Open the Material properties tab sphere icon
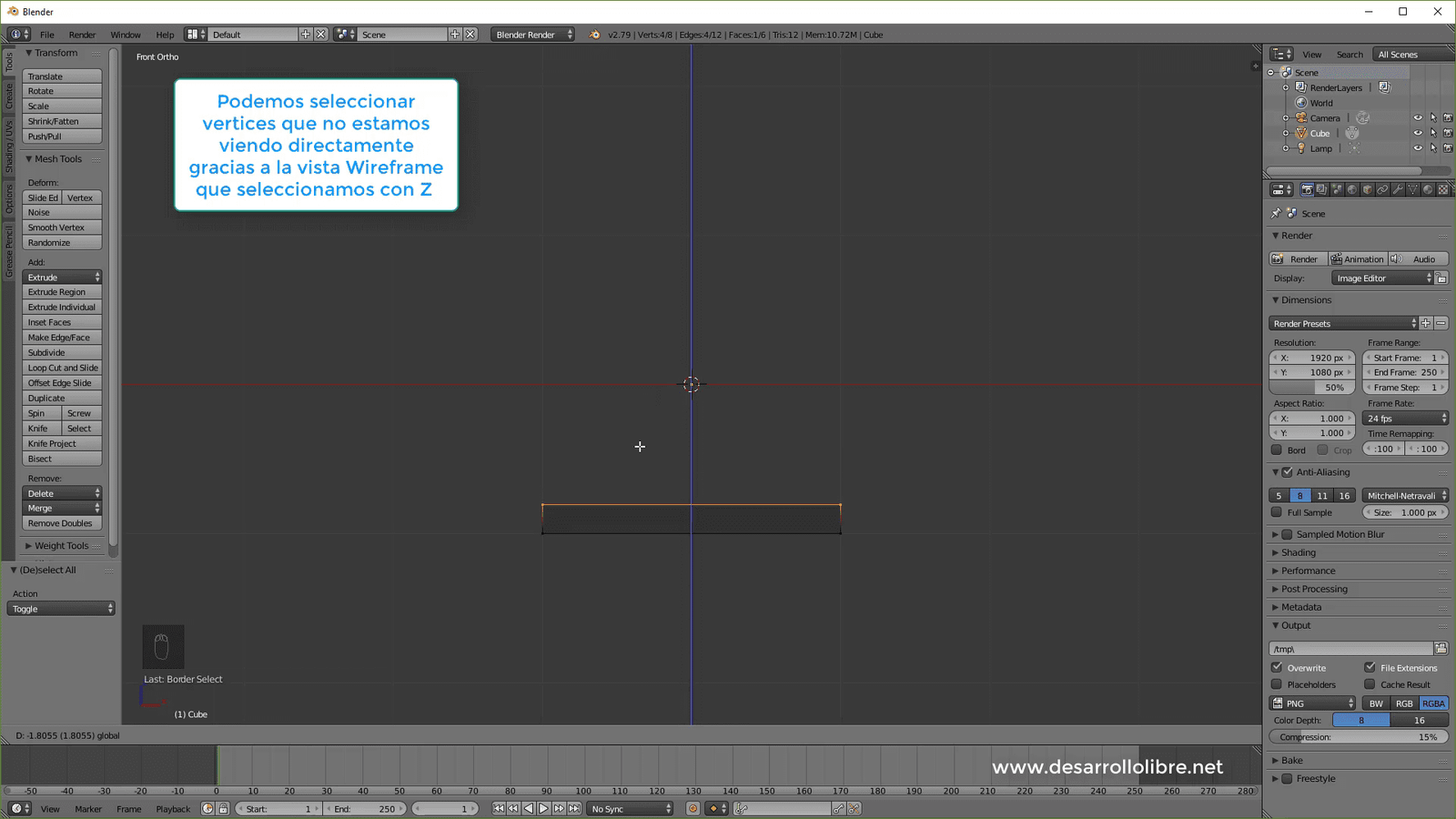The width and height of the screenshot is (1456, 819). click(1428, 189)
